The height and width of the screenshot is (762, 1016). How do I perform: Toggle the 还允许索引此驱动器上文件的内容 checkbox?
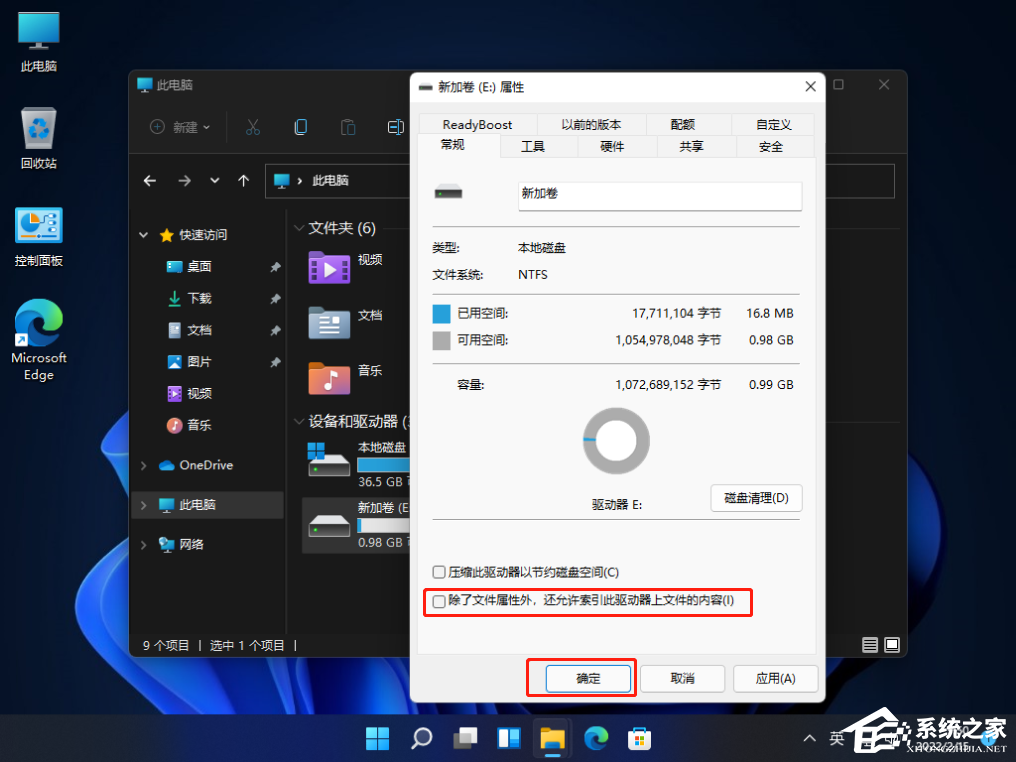pyautogui.click(x=439, y=601)
